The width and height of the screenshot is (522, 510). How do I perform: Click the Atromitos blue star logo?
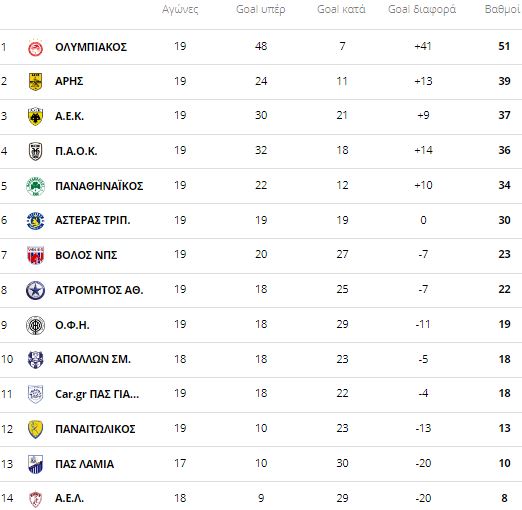click(x=35, y=290)
